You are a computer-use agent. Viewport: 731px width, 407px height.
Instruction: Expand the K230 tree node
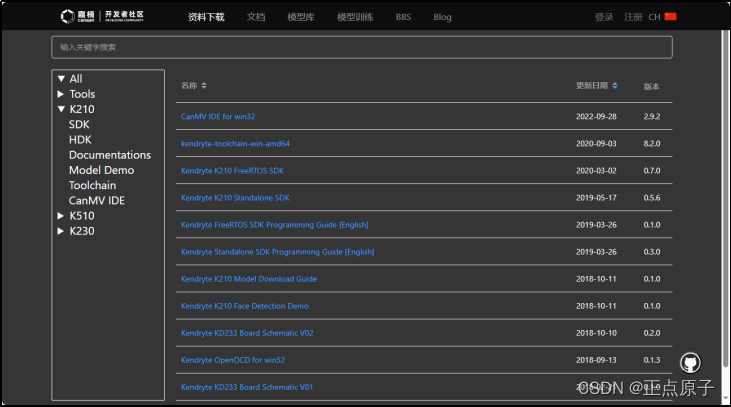click(61, 231)
